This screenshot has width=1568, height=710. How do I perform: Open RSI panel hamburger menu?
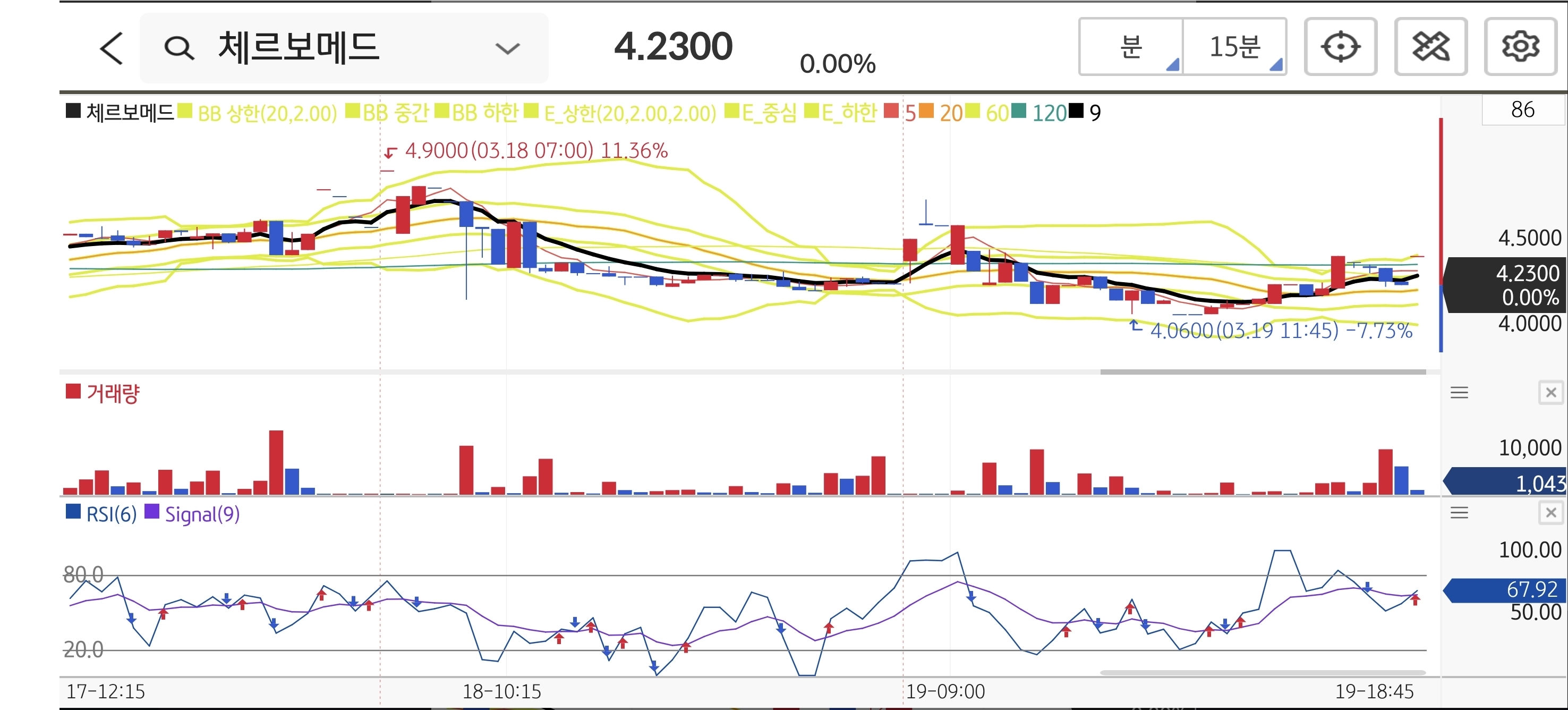pos(1459,513)
